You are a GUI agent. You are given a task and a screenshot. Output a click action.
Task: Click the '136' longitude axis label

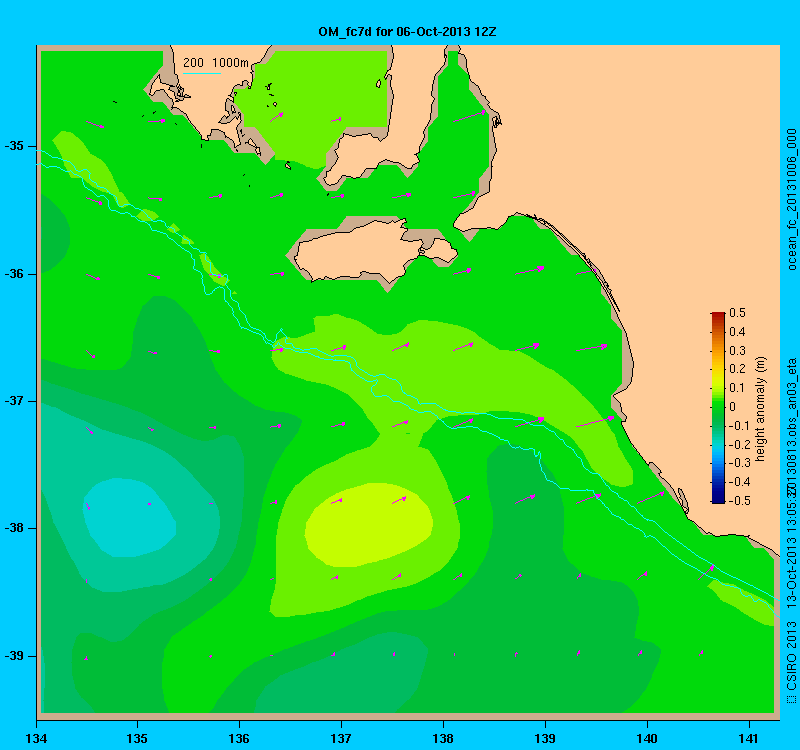[239, 739]
